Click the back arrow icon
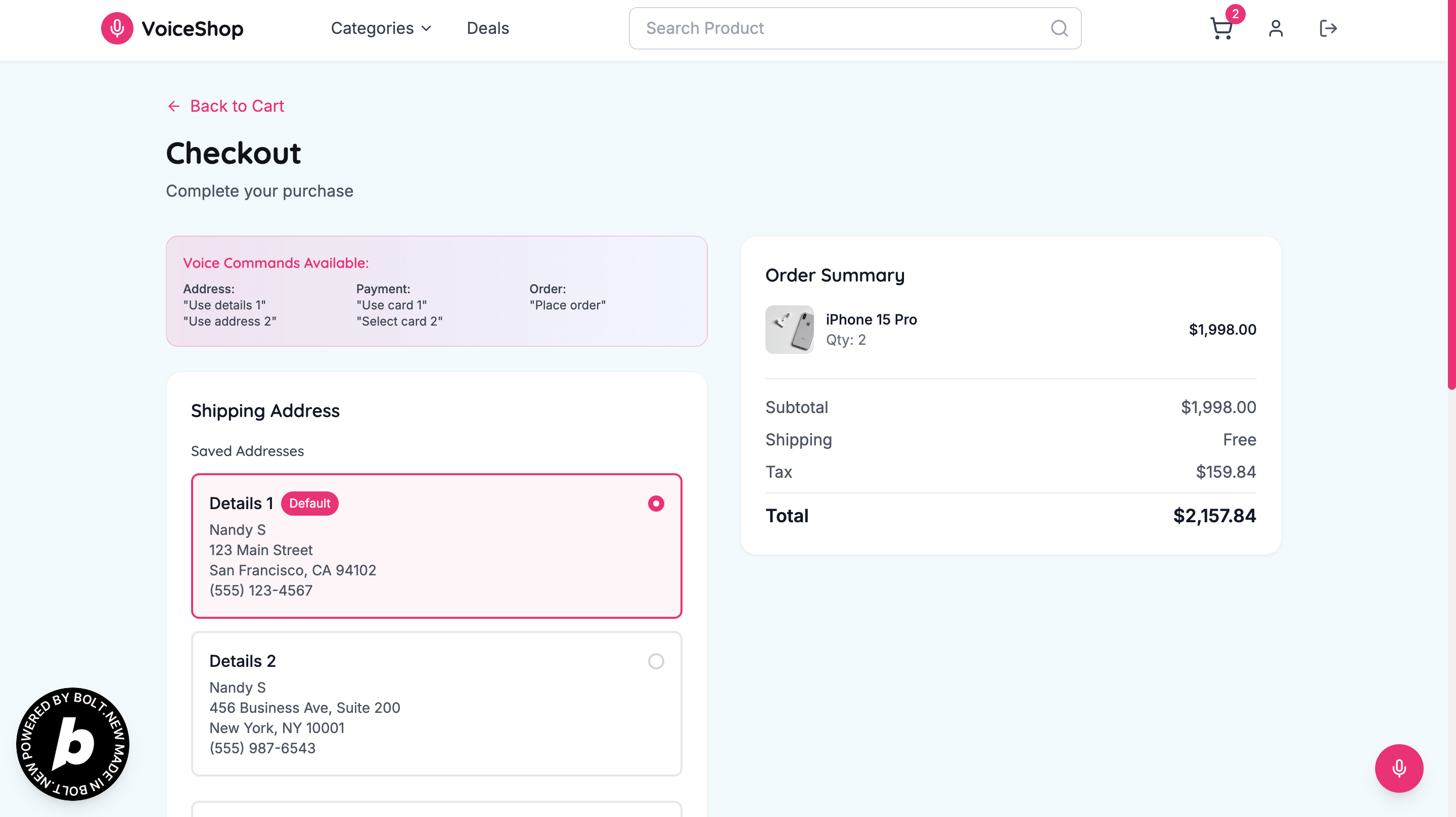Screen dimensions: 1456x817 173,106
